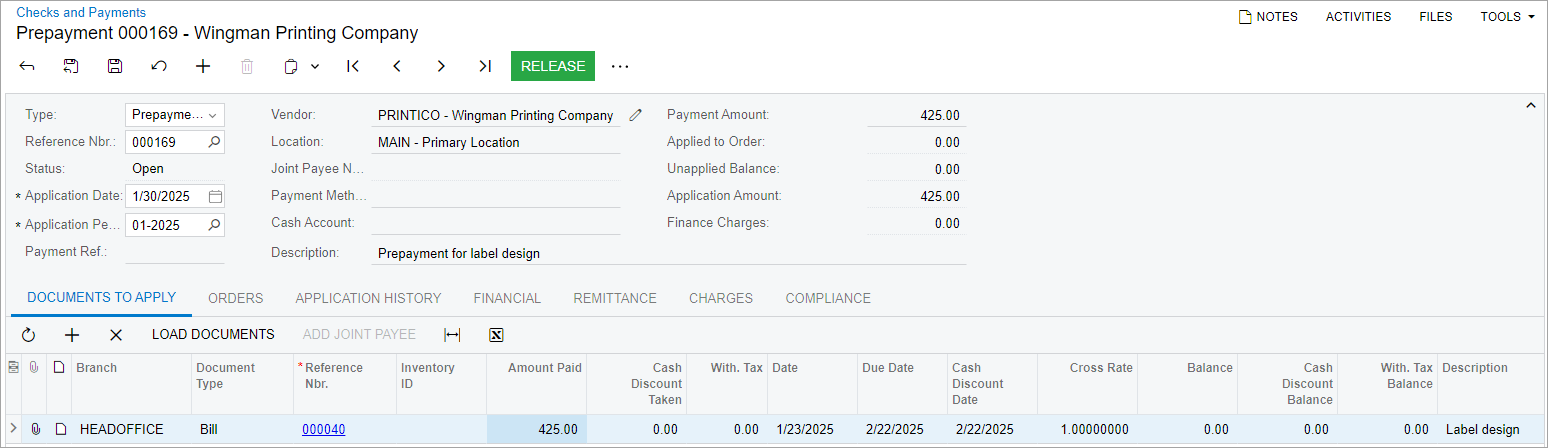Open the clipboard actions dropdown arrow
The image size is (1548, 448).
315,66
